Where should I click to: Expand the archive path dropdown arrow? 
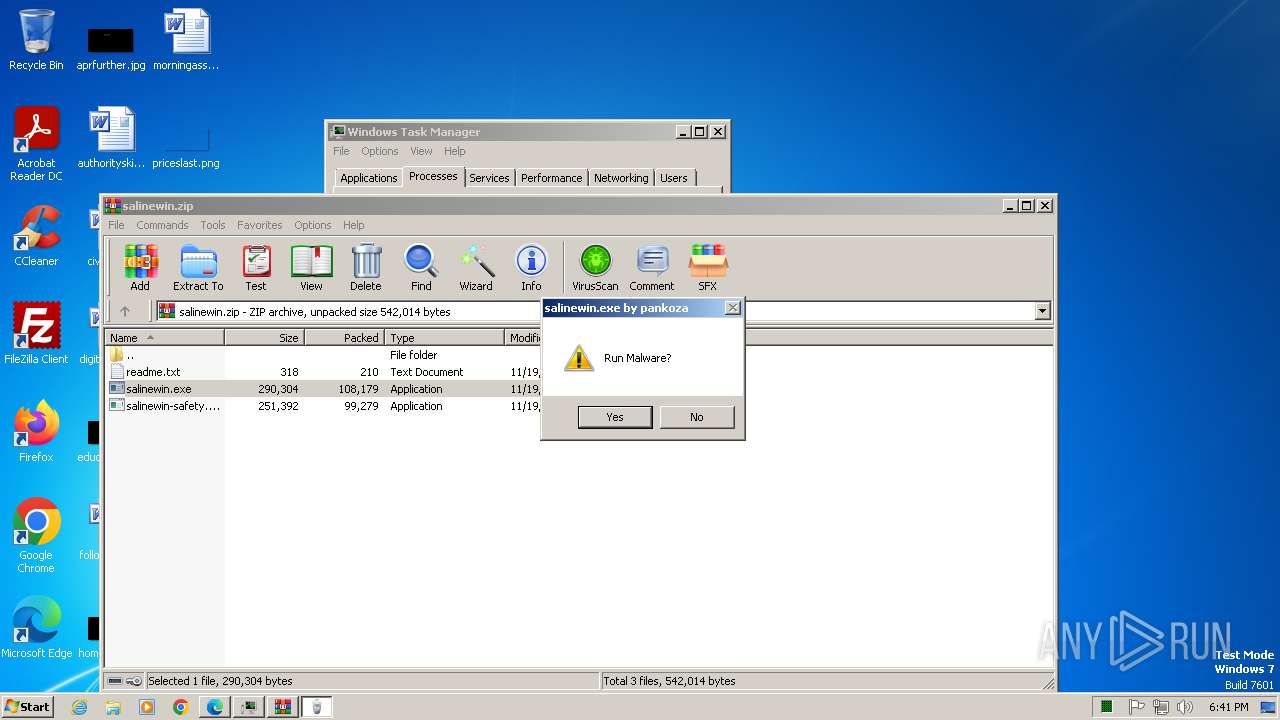[x=1042, y=311]
